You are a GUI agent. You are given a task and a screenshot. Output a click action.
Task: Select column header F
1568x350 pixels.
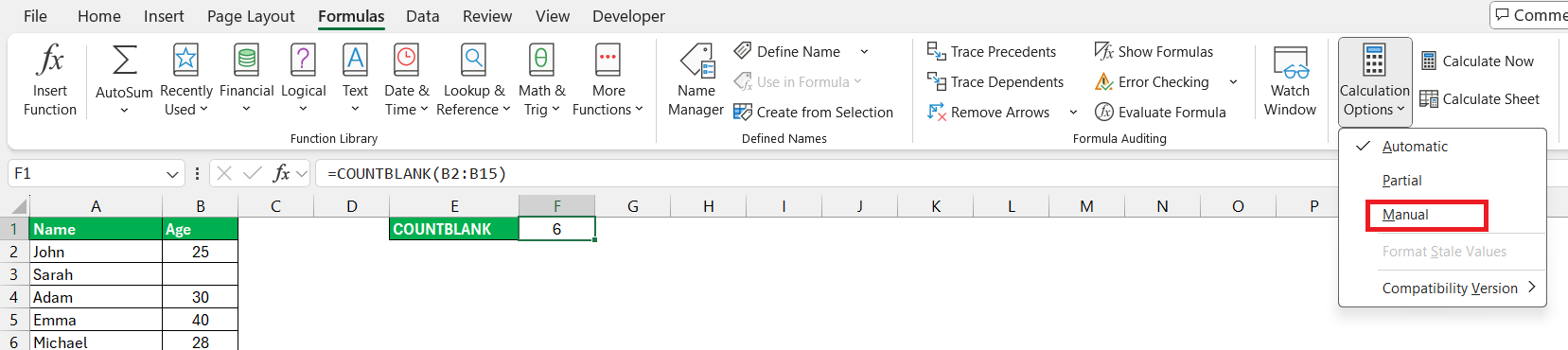[x=557, y=206]
